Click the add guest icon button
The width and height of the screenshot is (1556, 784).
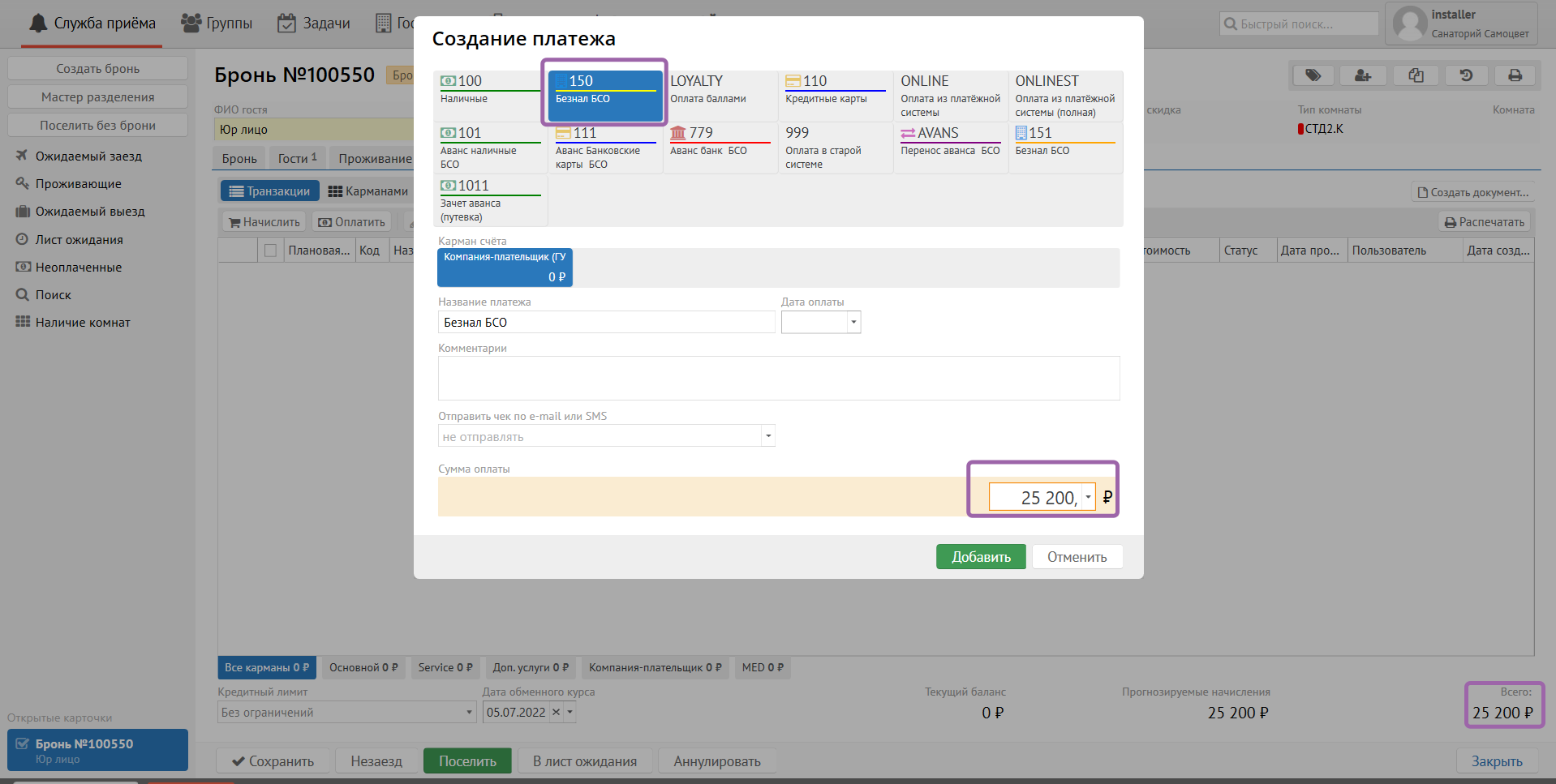pyautogui.click(x=1363, y=75)
